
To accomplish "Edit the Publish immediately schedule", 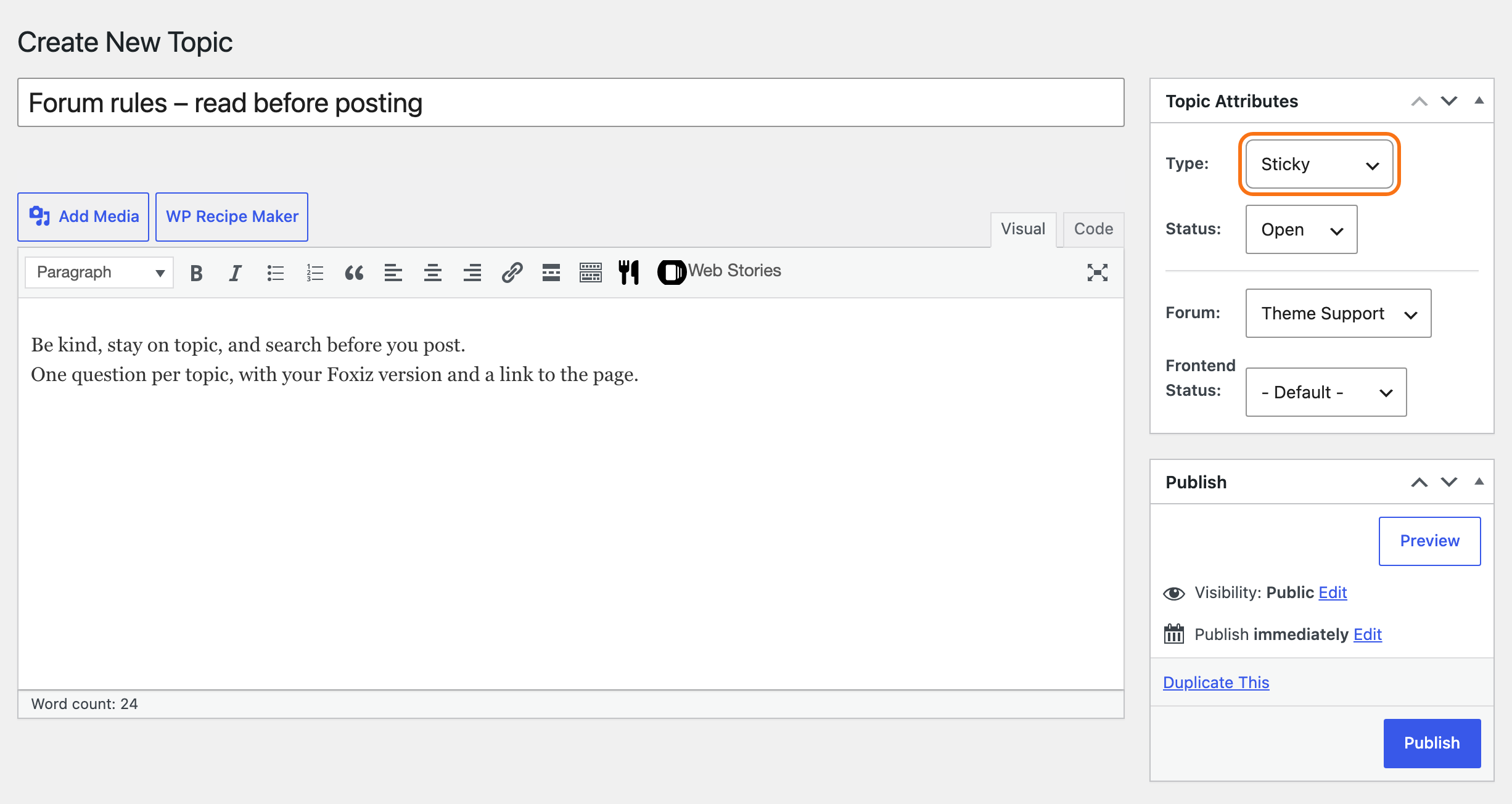I will click(x=1368, y=634).
